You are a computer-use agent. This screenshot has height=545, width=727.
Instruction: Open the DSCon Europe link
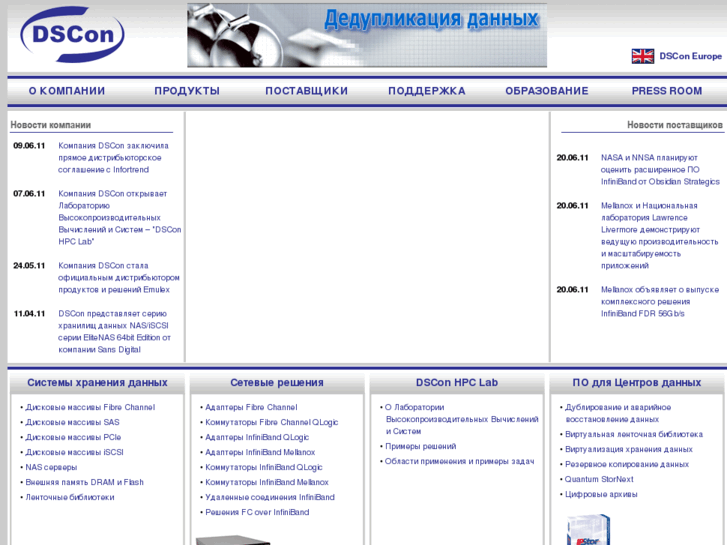690,57
